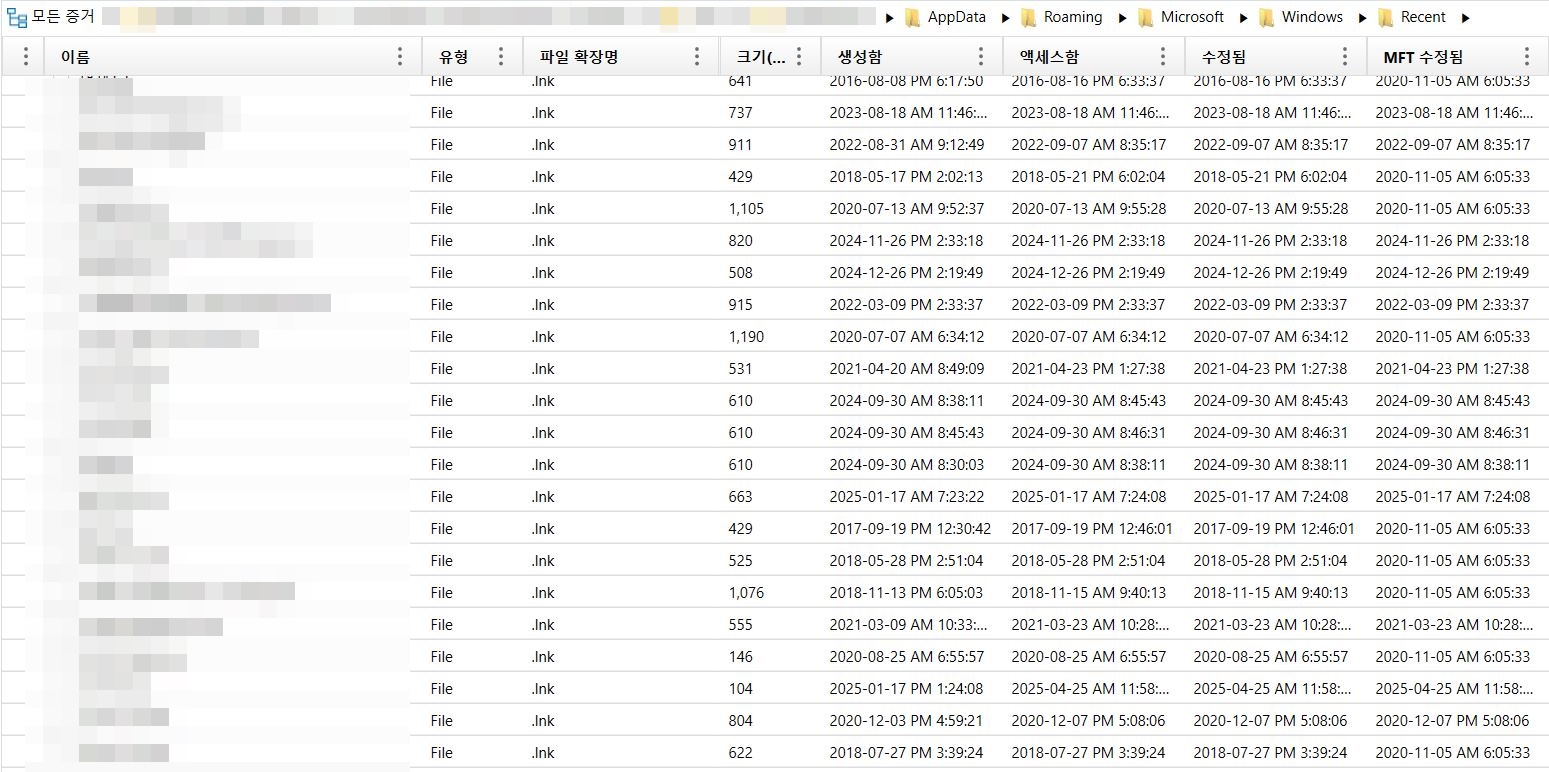Select created date 2017-09-19 PM 12:30:42
The height and width of the screenshot is (772, 1549).
[x=910, y=529]
